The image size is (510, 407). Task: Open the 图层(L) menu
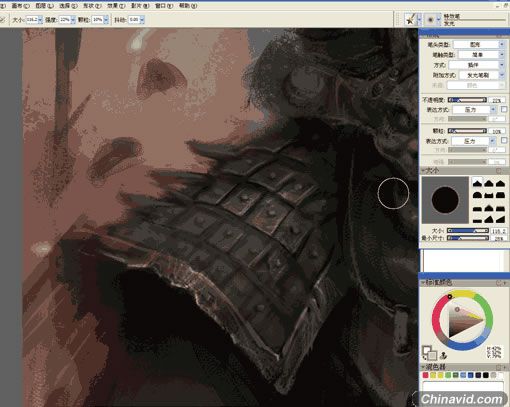pos(44,6)
